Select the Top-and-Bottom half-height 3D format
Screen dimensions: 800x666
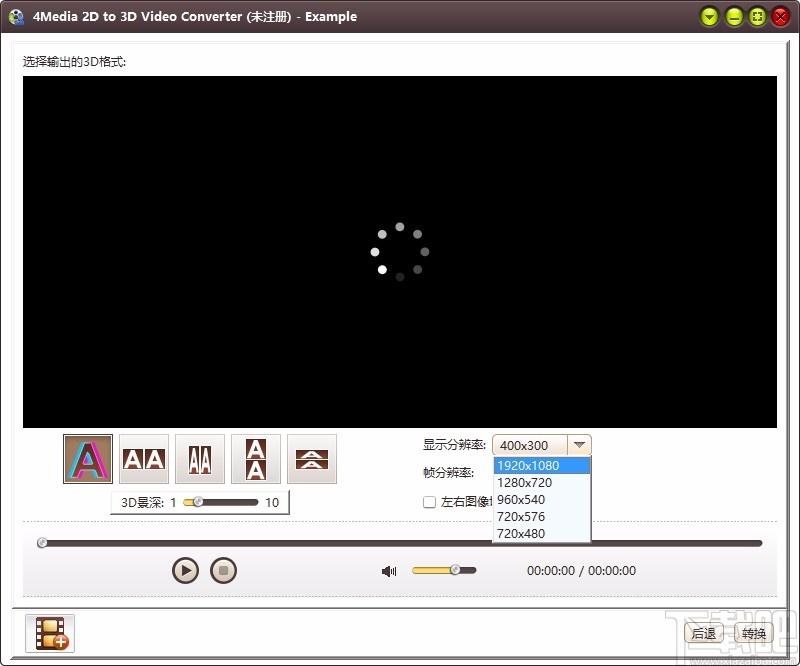point(312,459)
